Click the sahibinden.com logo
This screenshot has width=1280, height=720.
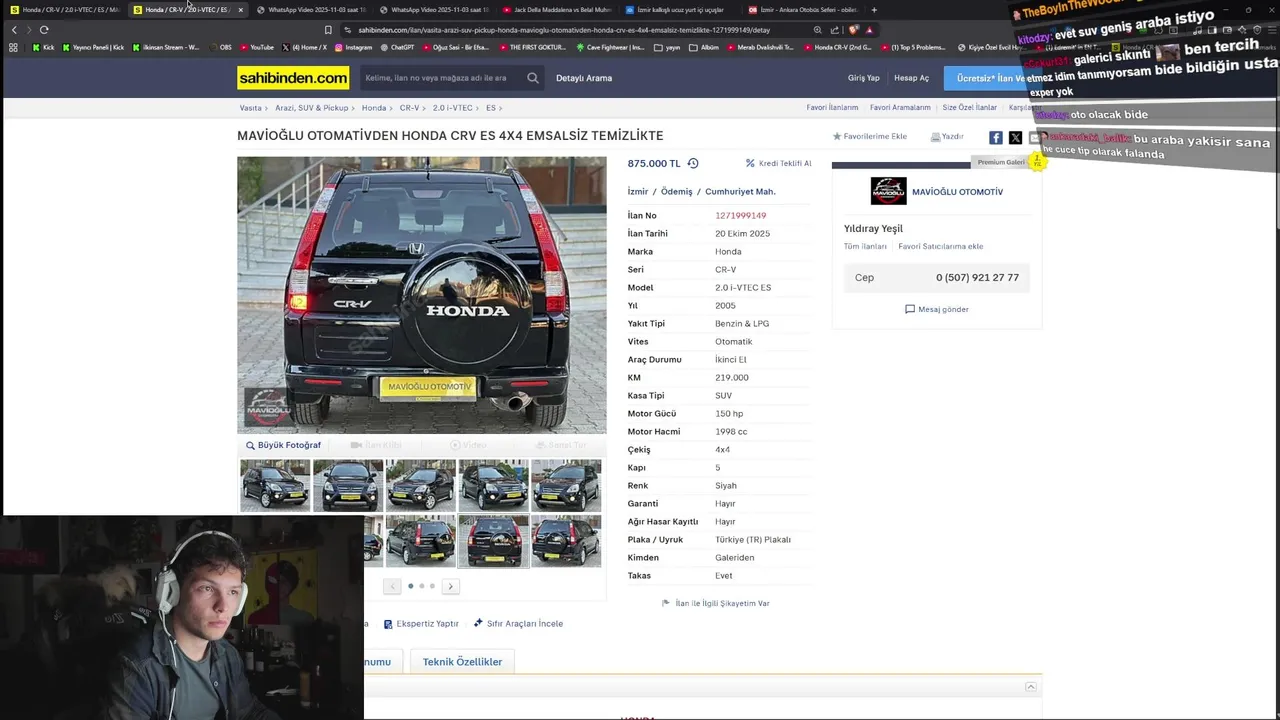(293, 78)
